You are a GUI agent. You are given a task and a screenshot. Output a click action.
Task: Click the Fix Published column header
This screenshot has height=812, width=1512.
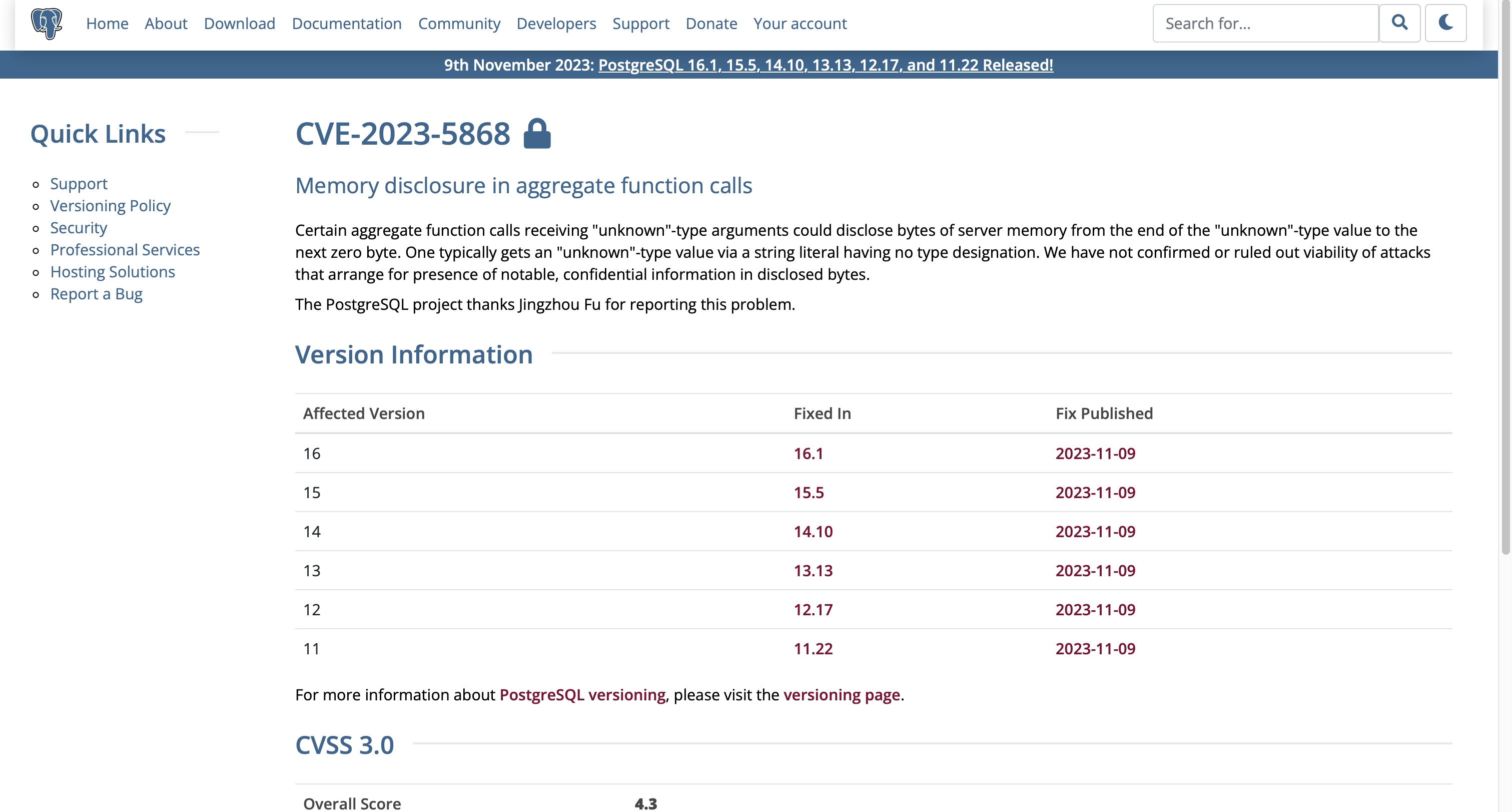pos(1104,414)
